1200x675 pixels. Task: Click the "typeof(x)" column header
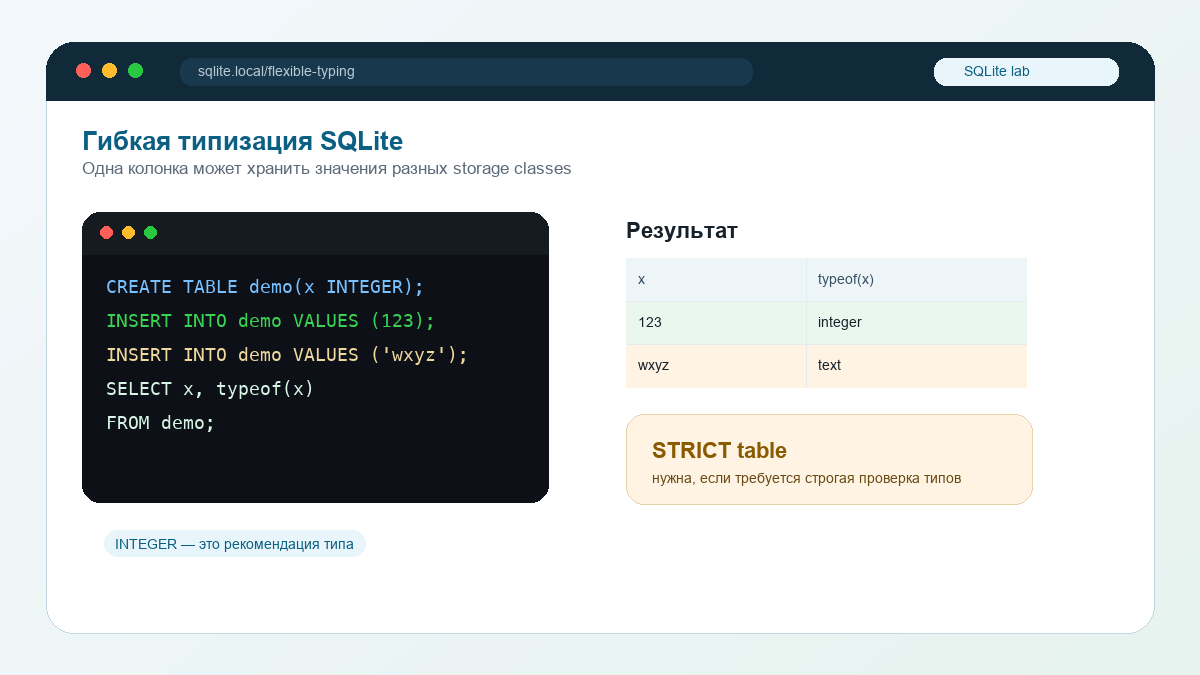coord(917,280)
